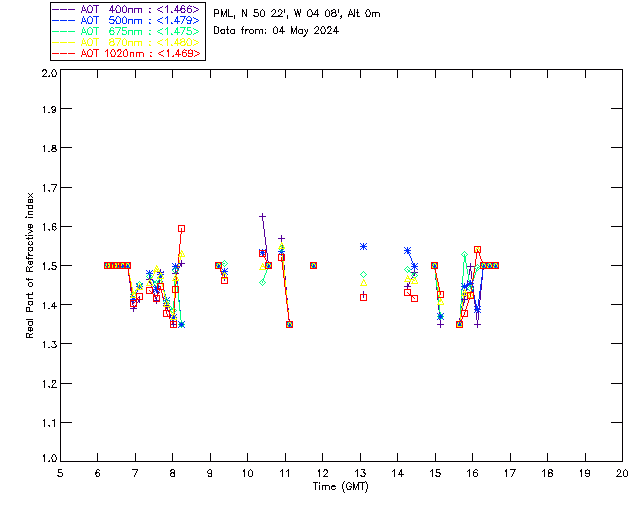
Task: Click the 1.5 y-axis tick label
Action: [49, 266]
